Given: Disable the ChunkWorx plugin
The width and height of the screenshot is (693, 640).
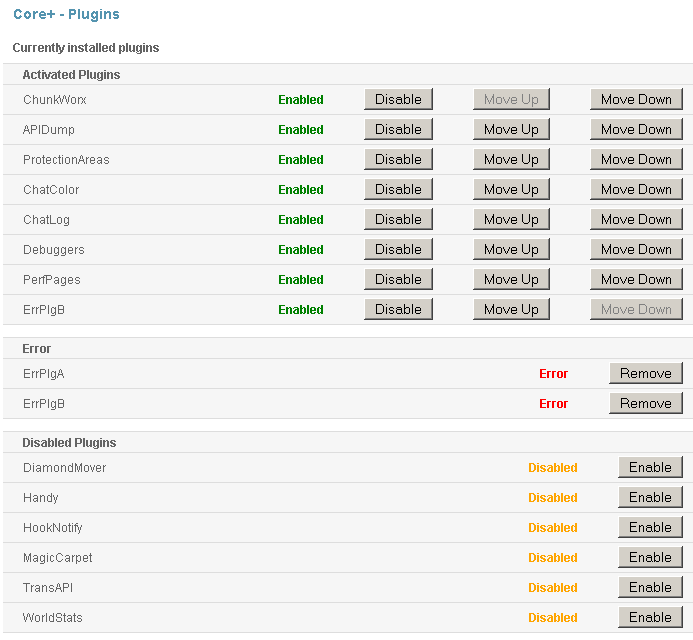Looking at the screenshot, I should click(x=398, y=99).
